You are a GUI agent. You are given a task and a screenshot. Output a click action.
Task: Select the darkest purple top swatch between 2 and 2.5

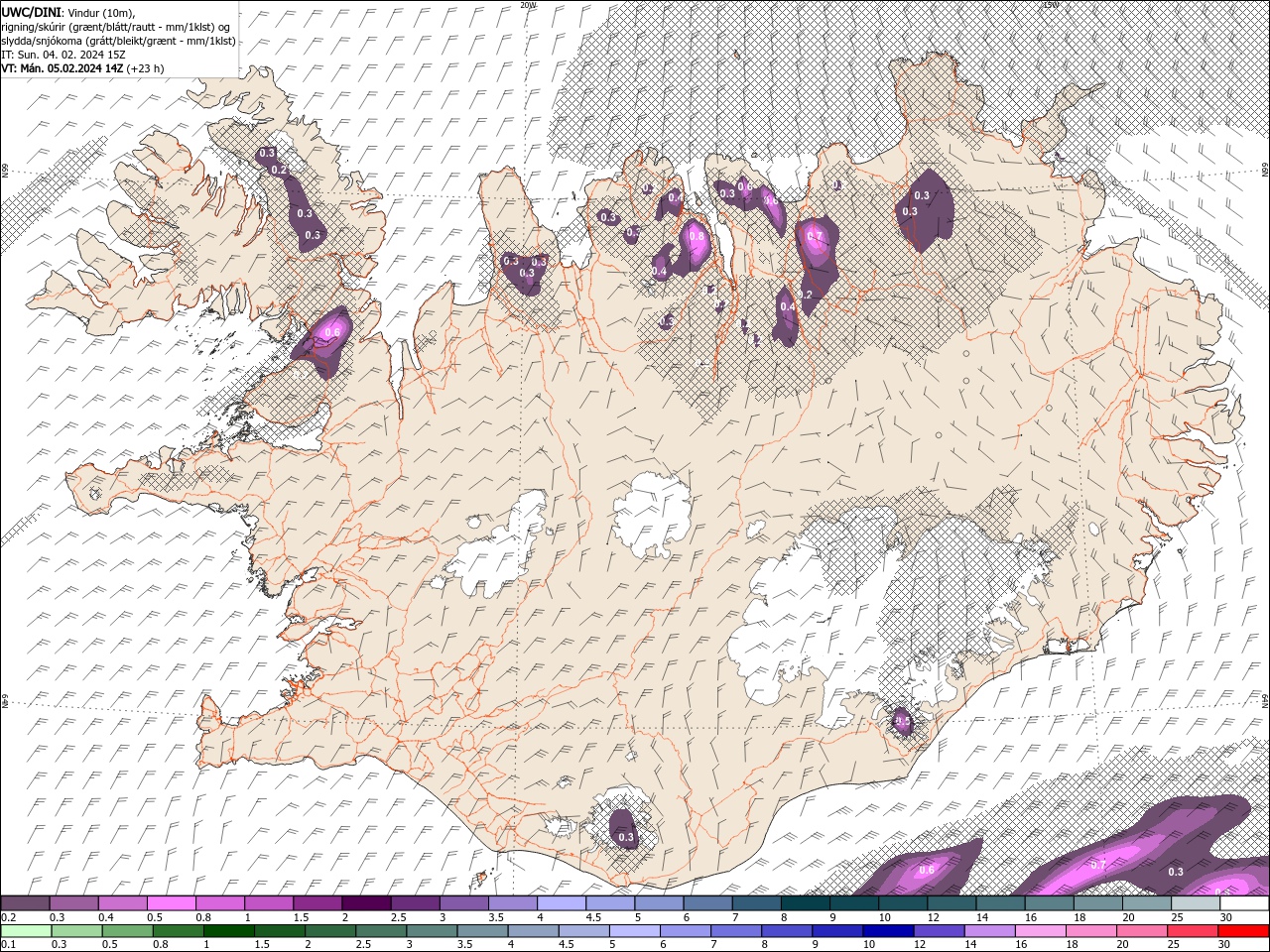[366, 903]
